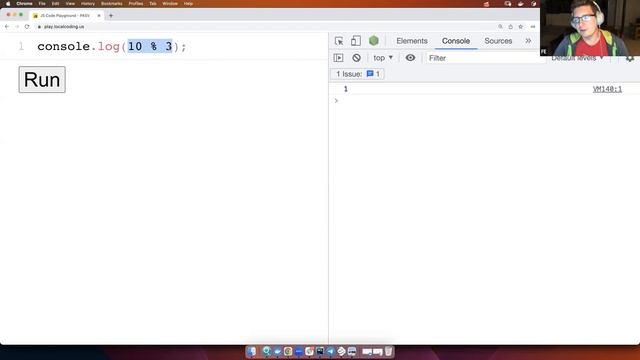Go back with the browser back arrow
The width and height of the screenshot is (640, 360).
click(7, 27)
